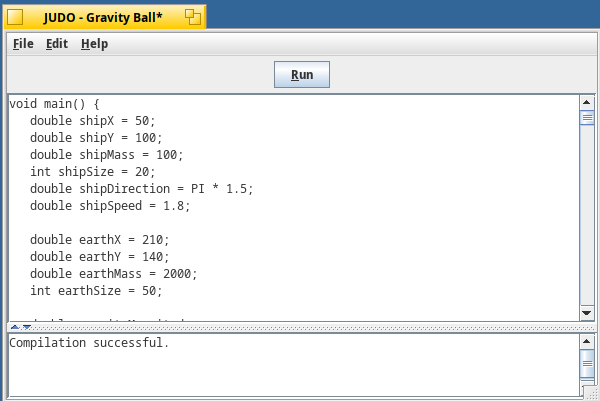
Task: Click the 'double earthX = 210;' line
Action: pos(99,240)
